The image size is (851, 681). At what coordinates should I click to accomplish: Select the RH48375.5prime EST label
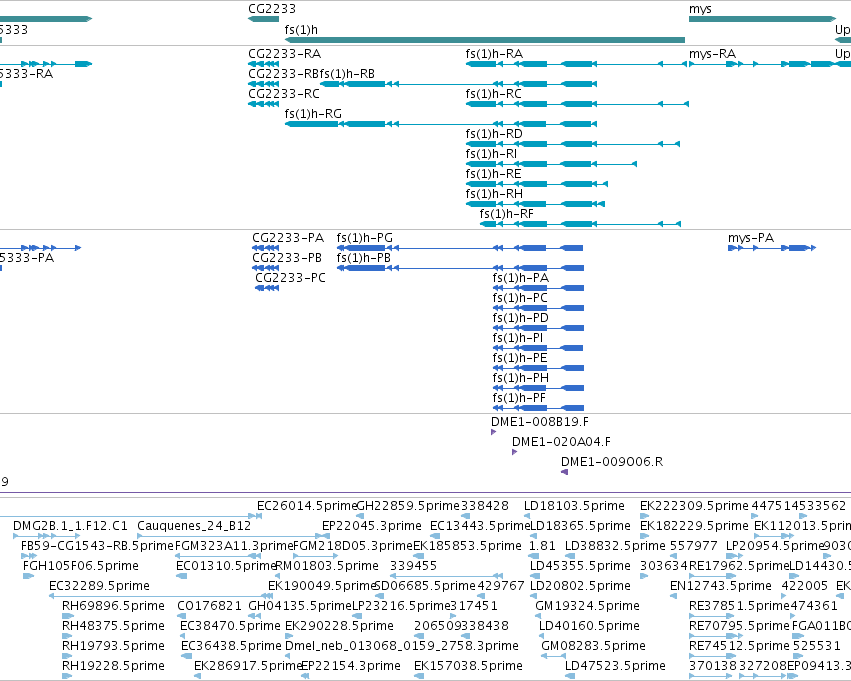click(113, 626)
